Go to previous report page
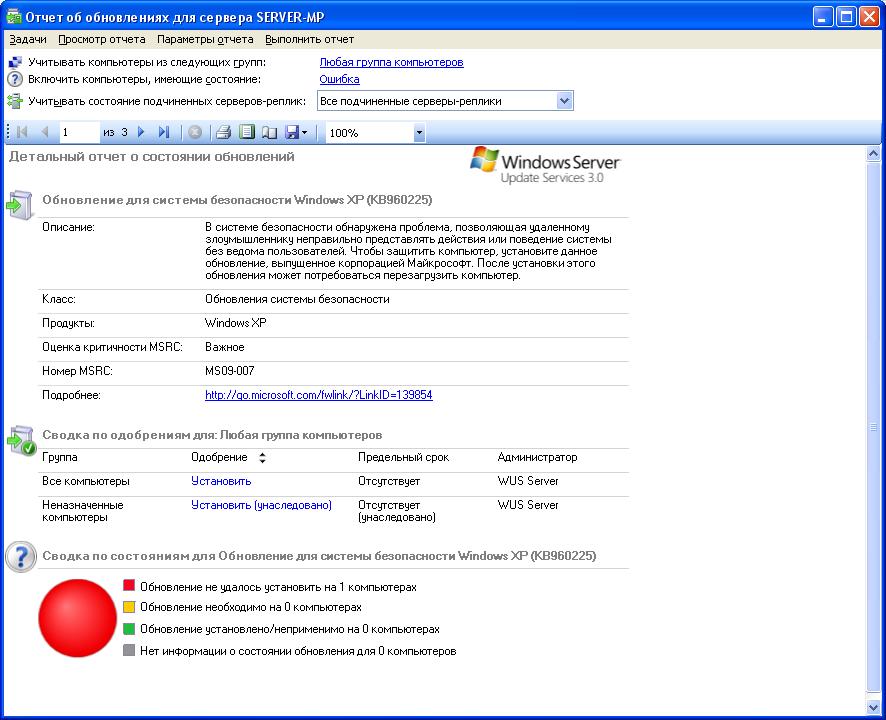This screenshot has height=720, width=886. click(x=44, y=132)
